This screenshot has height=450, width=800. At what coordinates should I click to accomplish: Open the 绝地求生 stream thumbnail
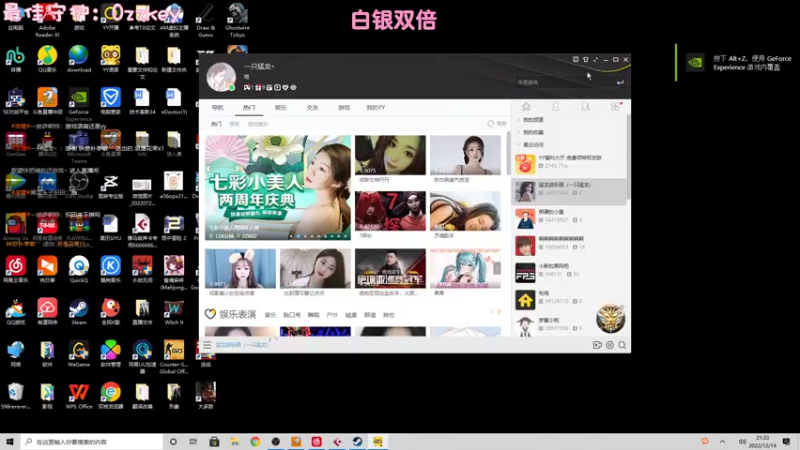click(x=390, y=268)
